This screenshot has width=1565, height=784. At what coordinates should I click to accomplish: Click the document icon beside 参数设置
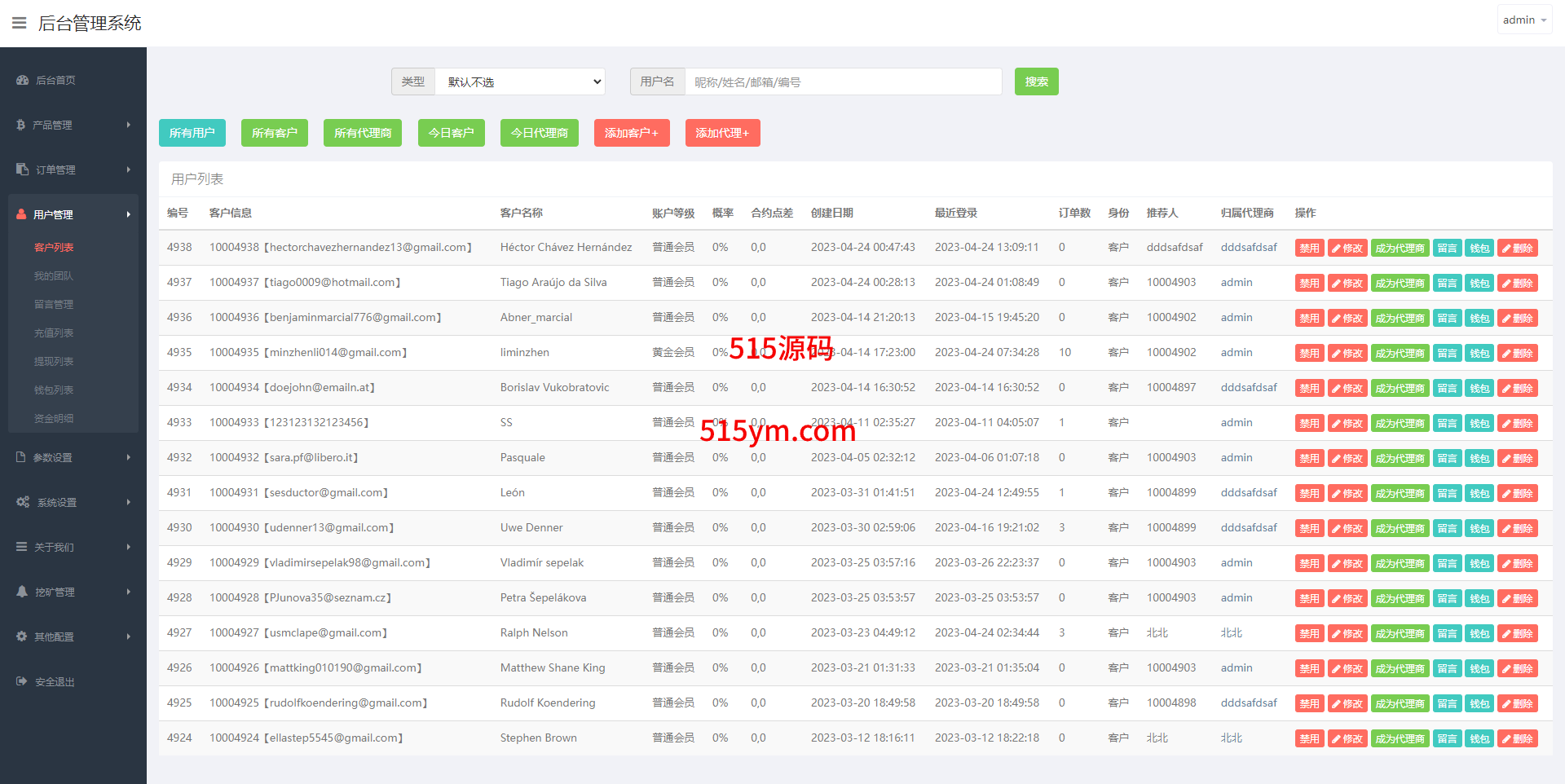[21, 457]
